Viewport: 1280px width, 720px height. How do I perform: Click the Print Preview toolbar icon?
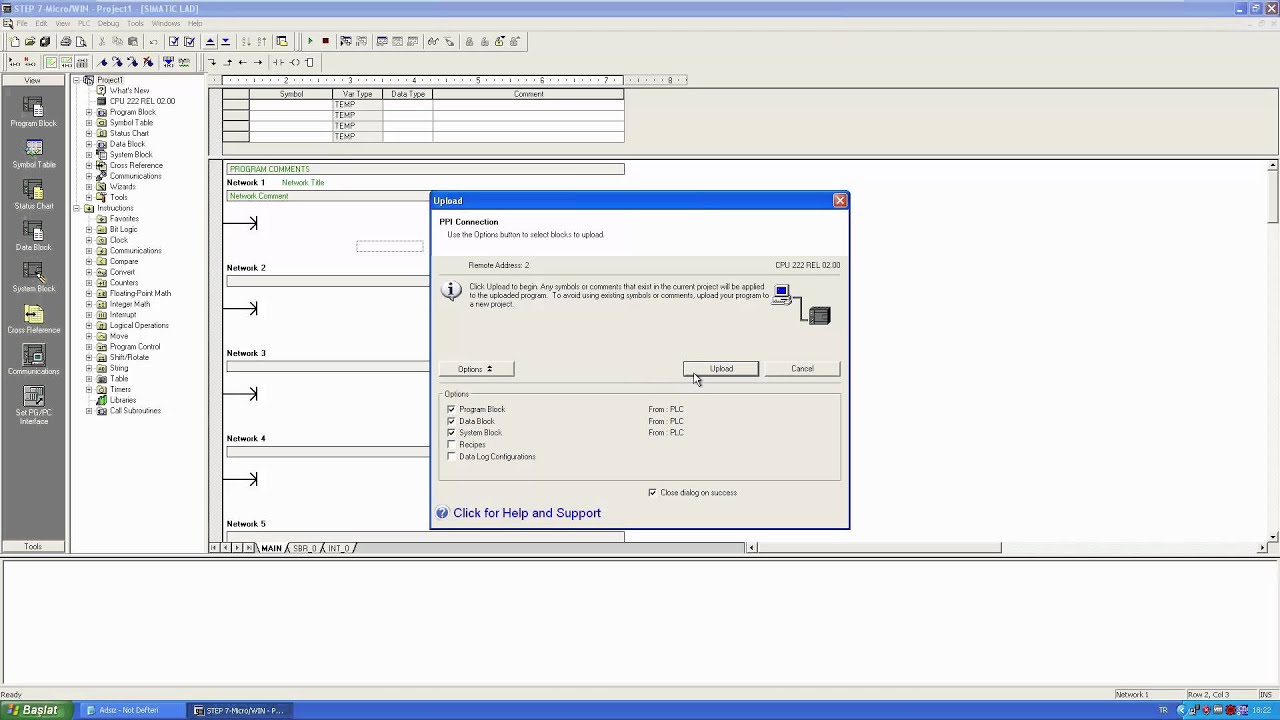pos(81,42)
